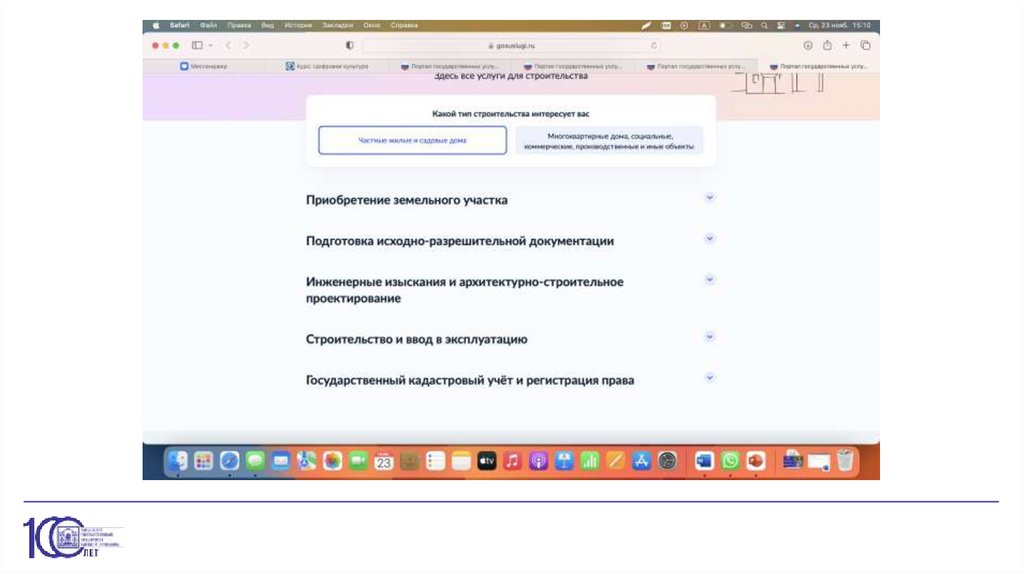Reload the page with the refresh icon
This screenshot has width=1024, height=574.
pyautogui.click(x=654, y=46)
